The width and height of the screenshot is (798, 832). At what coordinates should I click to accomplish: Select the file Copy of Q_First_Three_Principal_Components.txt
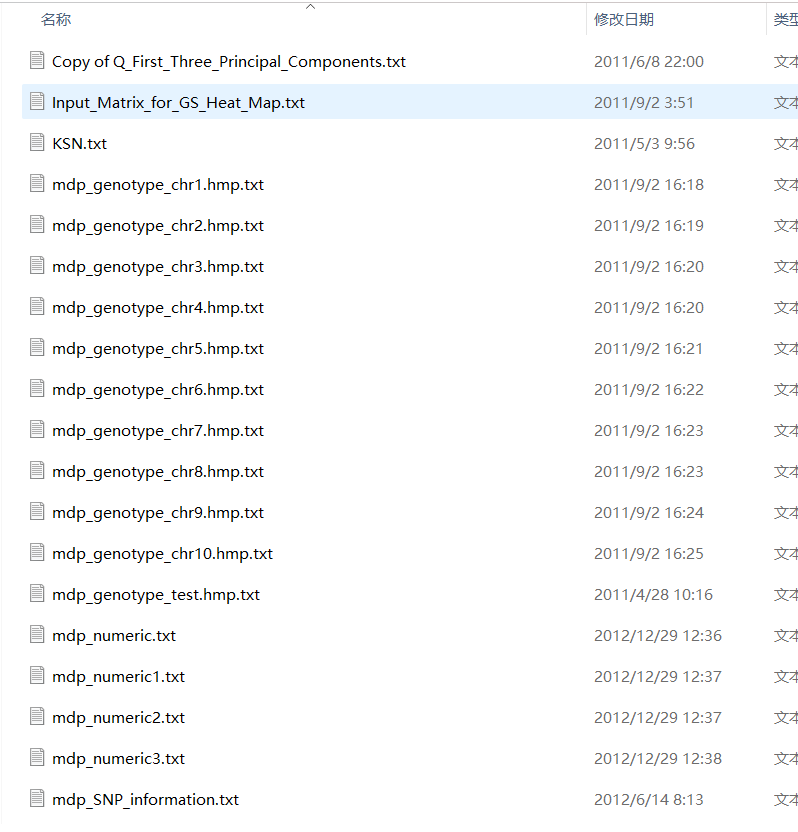tap(229, 62)
